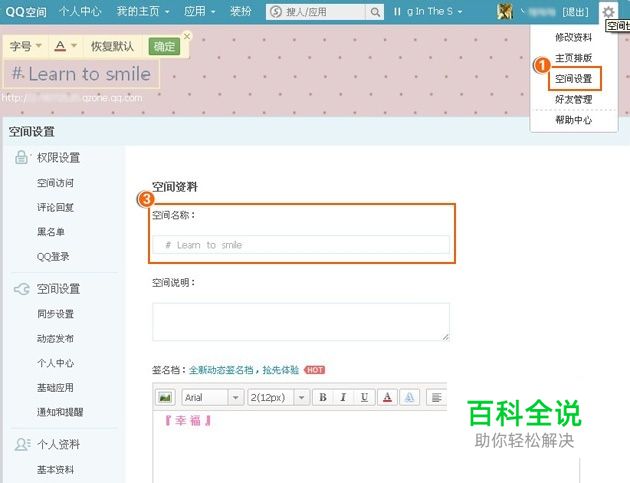The height and width of the screenshot is (483, 630).
Task: Click the 退出 logout link
Action: click(575, 12)
